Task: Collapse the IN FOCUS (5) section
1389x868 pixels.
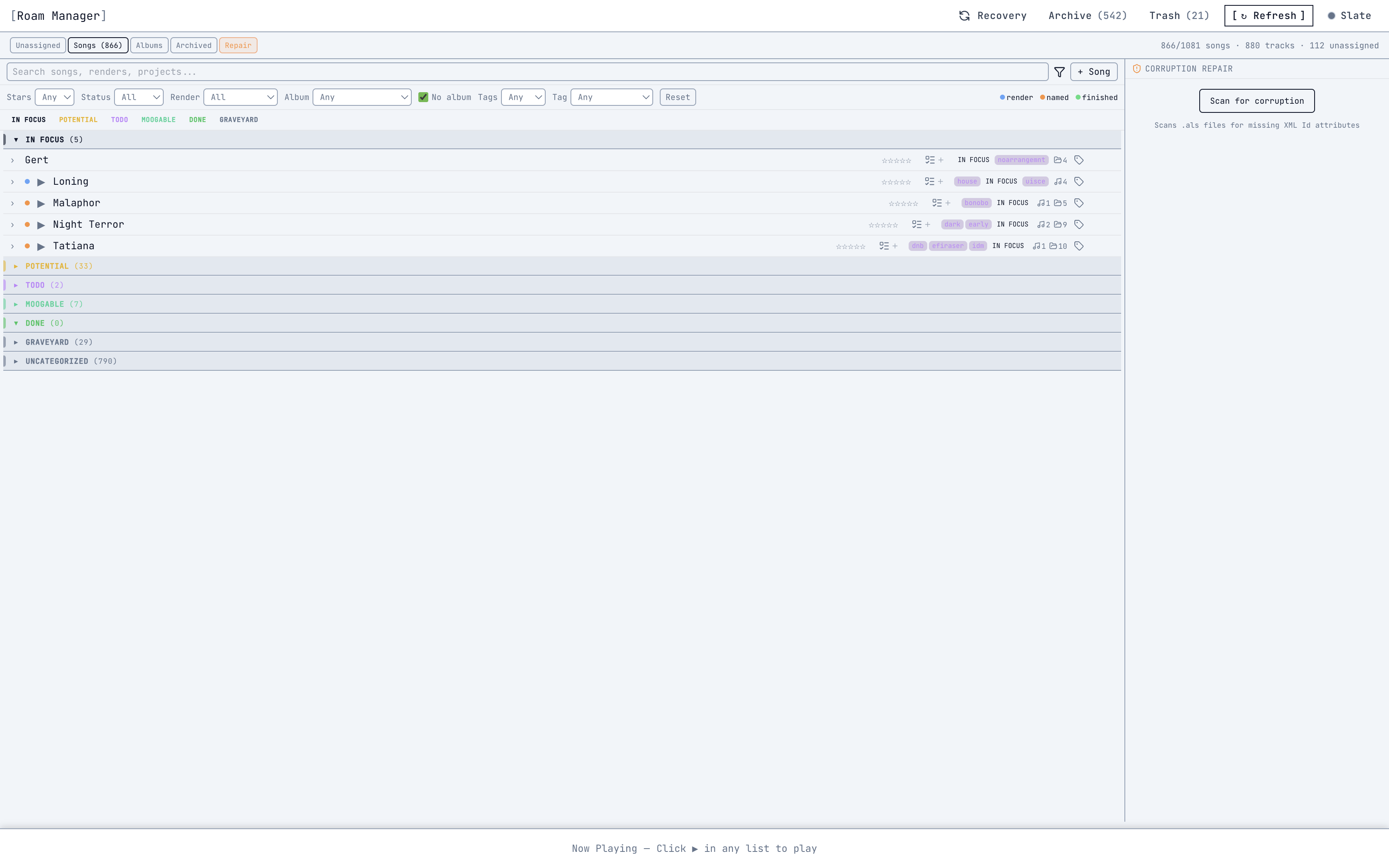Action: [15, 139]
